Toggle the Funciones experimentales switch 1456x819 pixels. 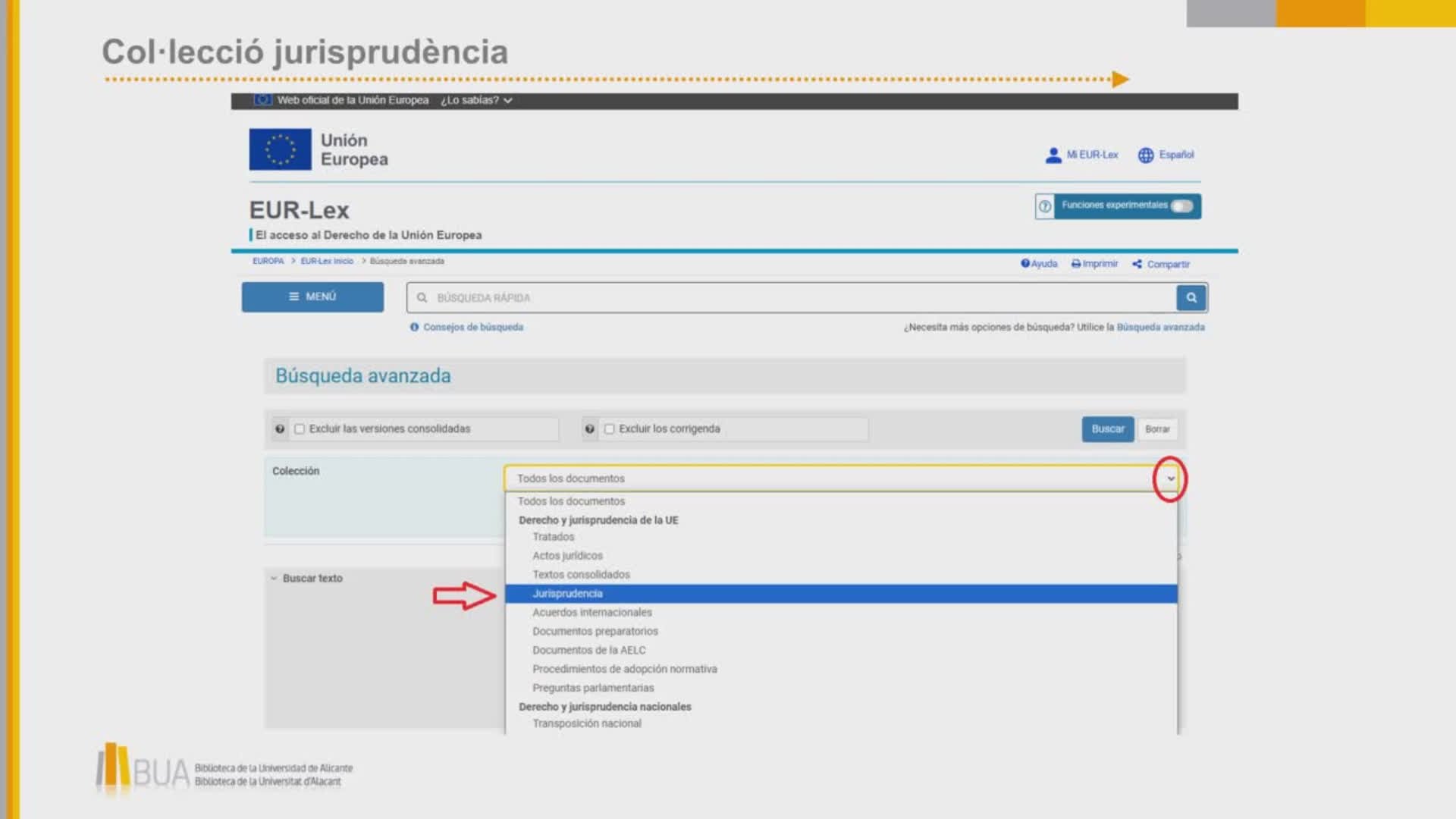click(x=1181, y=206)
